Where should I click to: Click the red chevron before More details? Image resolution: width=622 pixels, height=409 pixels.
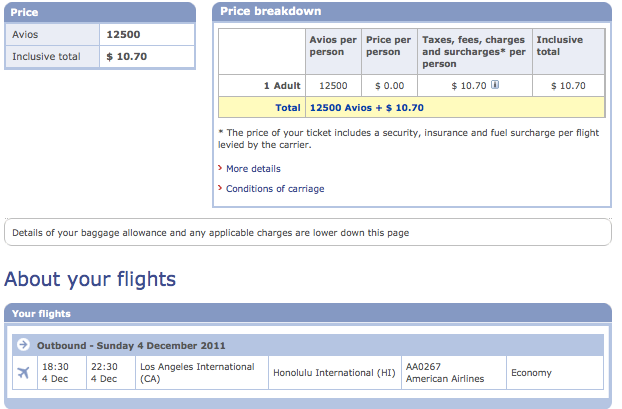(x=220, y=169)
